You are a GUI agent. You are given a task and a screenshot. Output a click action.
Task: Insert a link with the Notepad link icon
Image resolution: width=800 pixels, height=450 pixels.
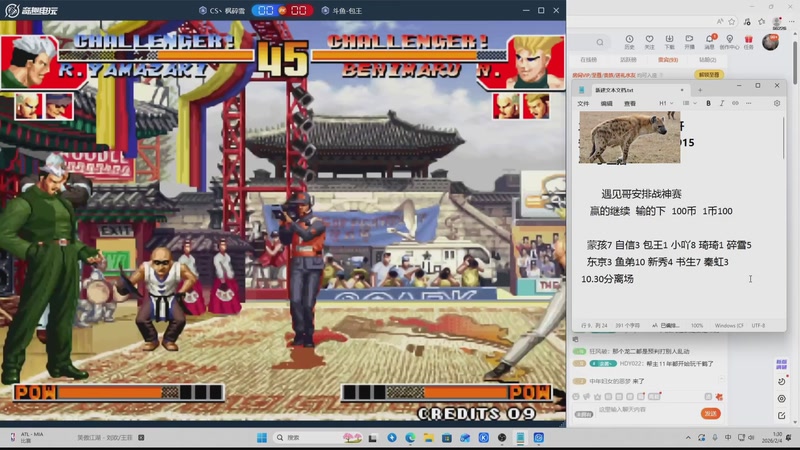(x=735, y=103)
